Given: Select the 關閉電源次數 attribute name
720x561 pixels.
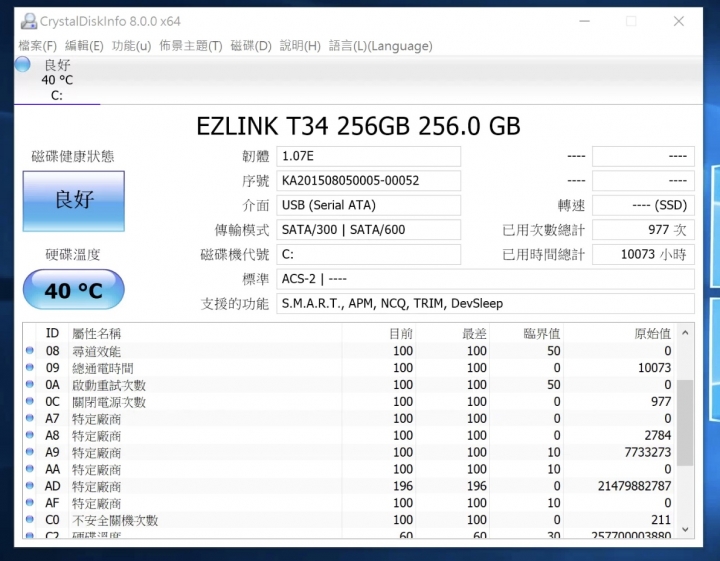Looking at the screenshot, I should [109, 402].
